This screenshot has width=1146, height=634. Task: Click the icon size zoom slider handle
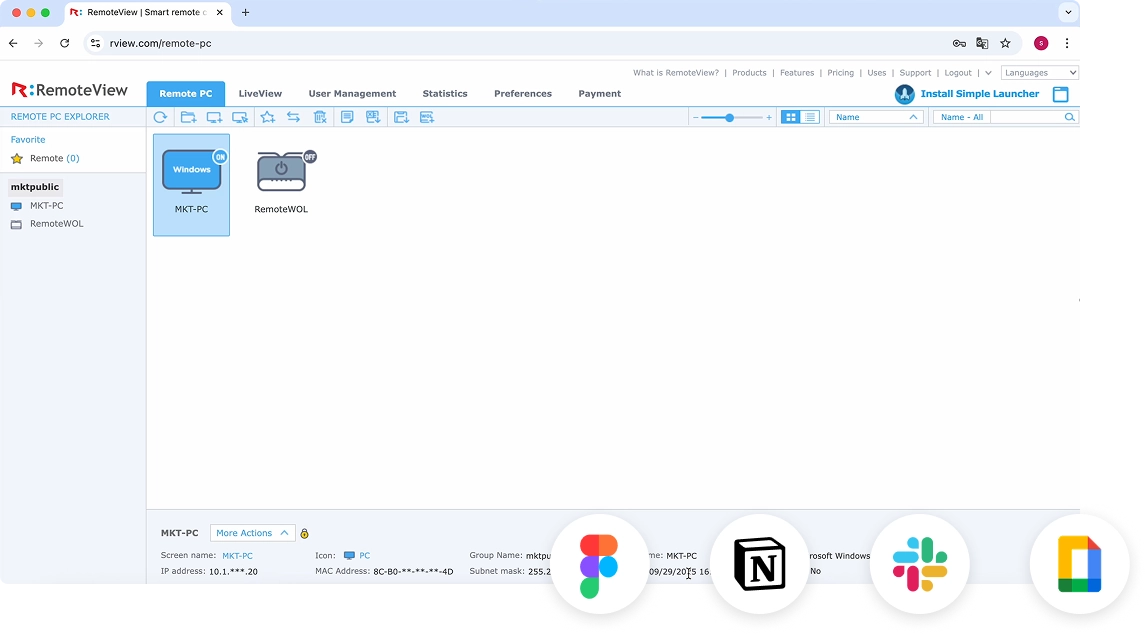click(730, 118)
